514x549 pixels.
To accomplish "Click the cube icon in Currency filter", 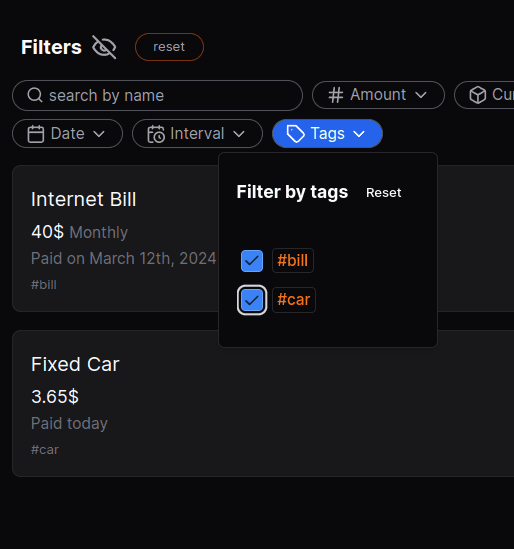I will tap(478, 95).
